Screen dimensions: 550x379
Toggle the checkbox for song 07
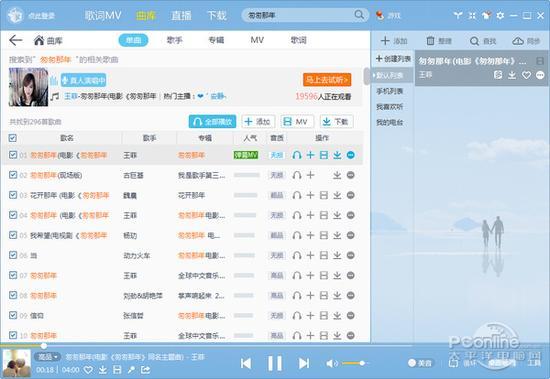point(13,275)
